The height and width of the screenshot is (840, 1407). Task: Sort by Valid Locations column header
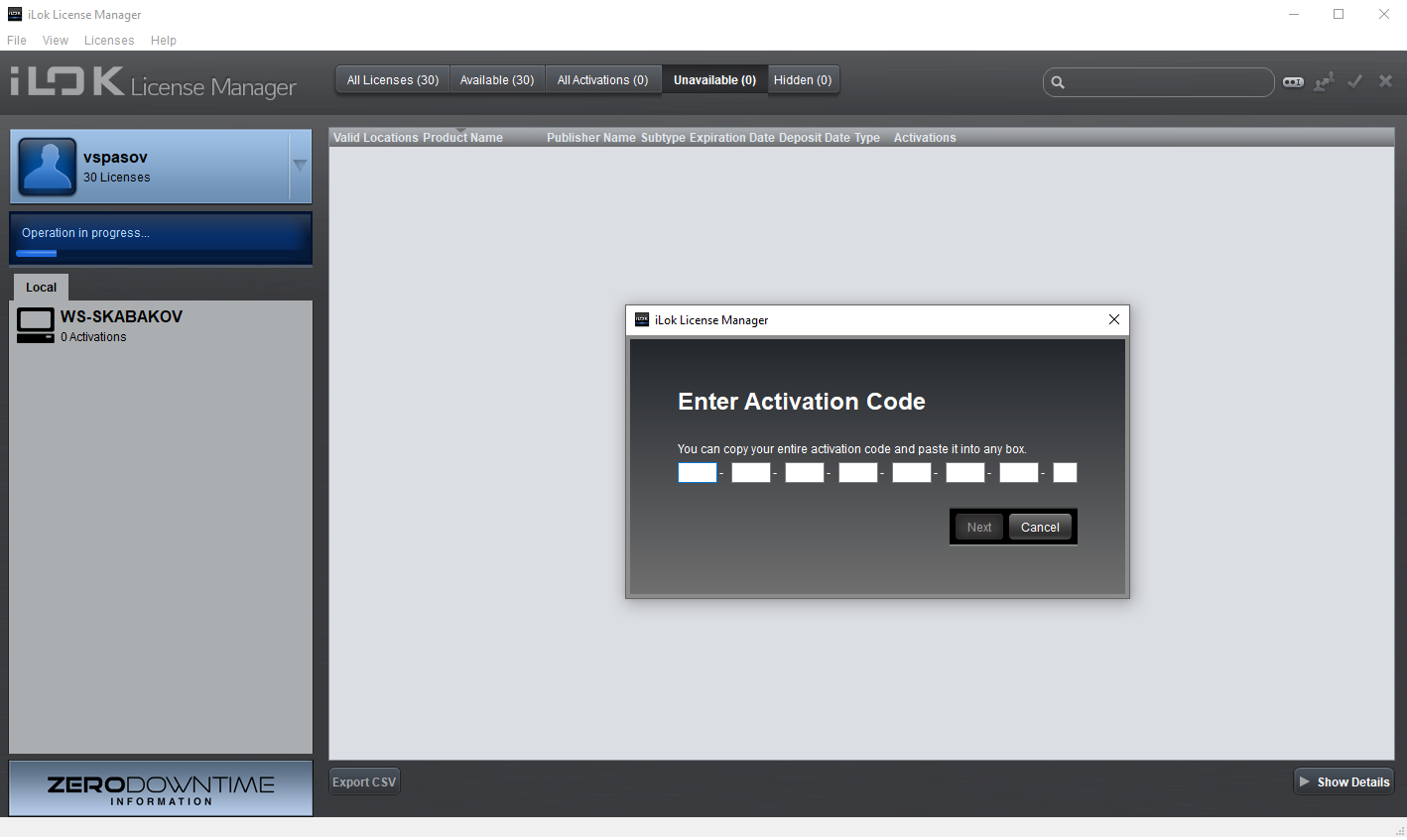pos(376,138)
